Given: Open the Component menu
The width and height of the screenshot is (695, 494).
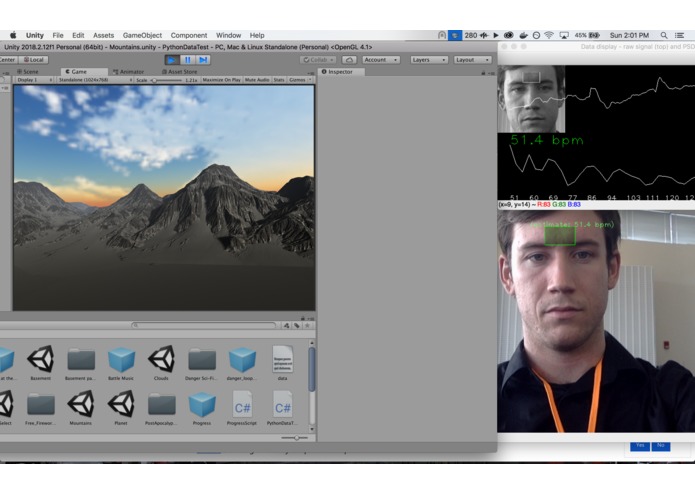Looking at the screenshot, I should point(189,35).
